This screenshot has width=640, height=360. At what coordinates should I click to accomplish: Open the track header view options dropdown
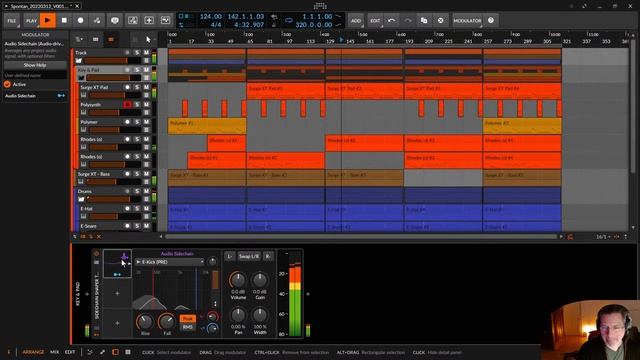pos(79,40)
